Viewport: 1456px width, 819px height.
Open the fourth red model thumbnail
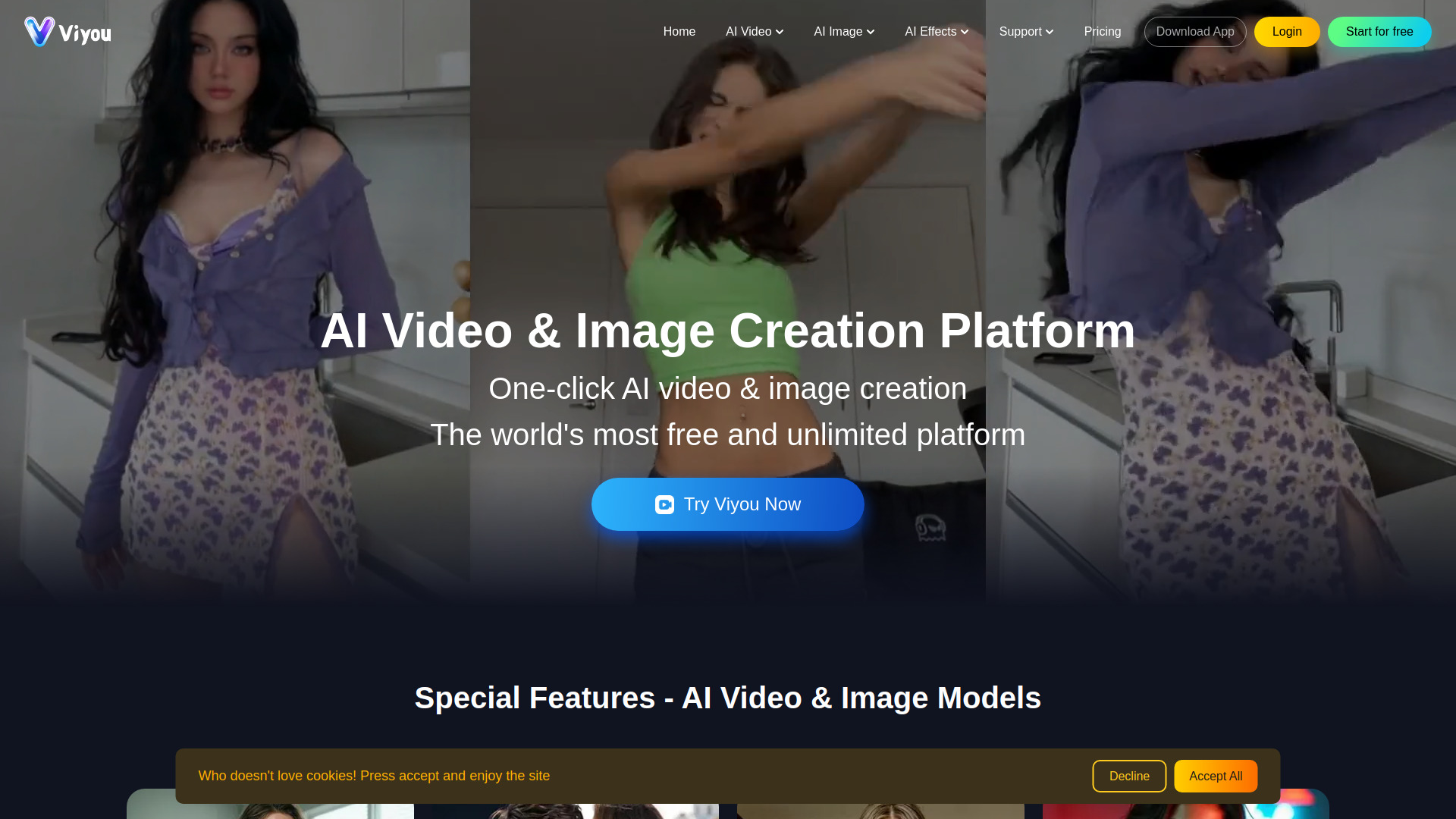[1185, 811]
